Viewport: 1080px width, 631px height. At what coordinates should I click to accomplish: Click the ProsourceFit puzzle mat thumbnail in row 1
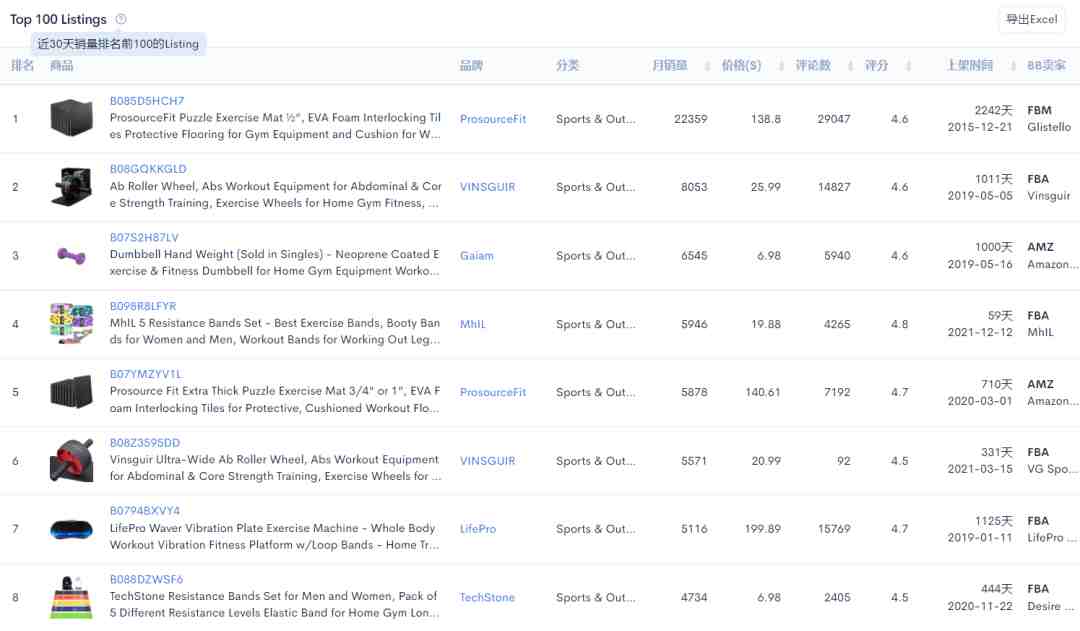pyautogui.click(x=71, y=118)
